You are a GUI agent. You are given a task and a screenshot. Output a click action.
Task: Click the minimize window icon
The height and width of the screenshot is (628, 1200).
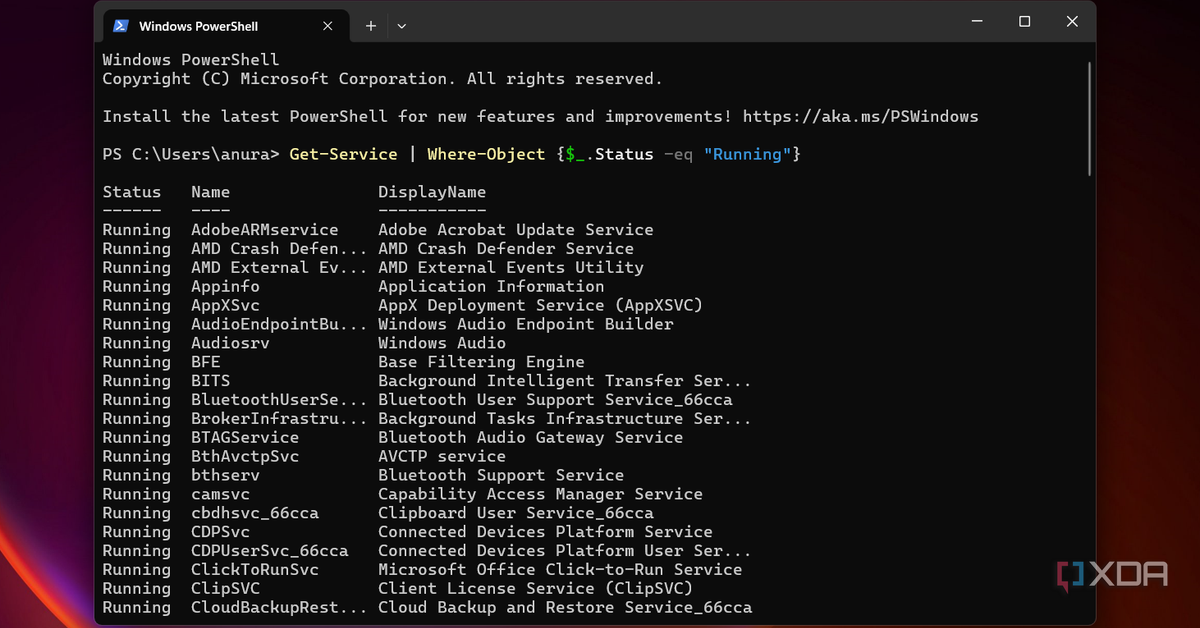tap(976, 21)
